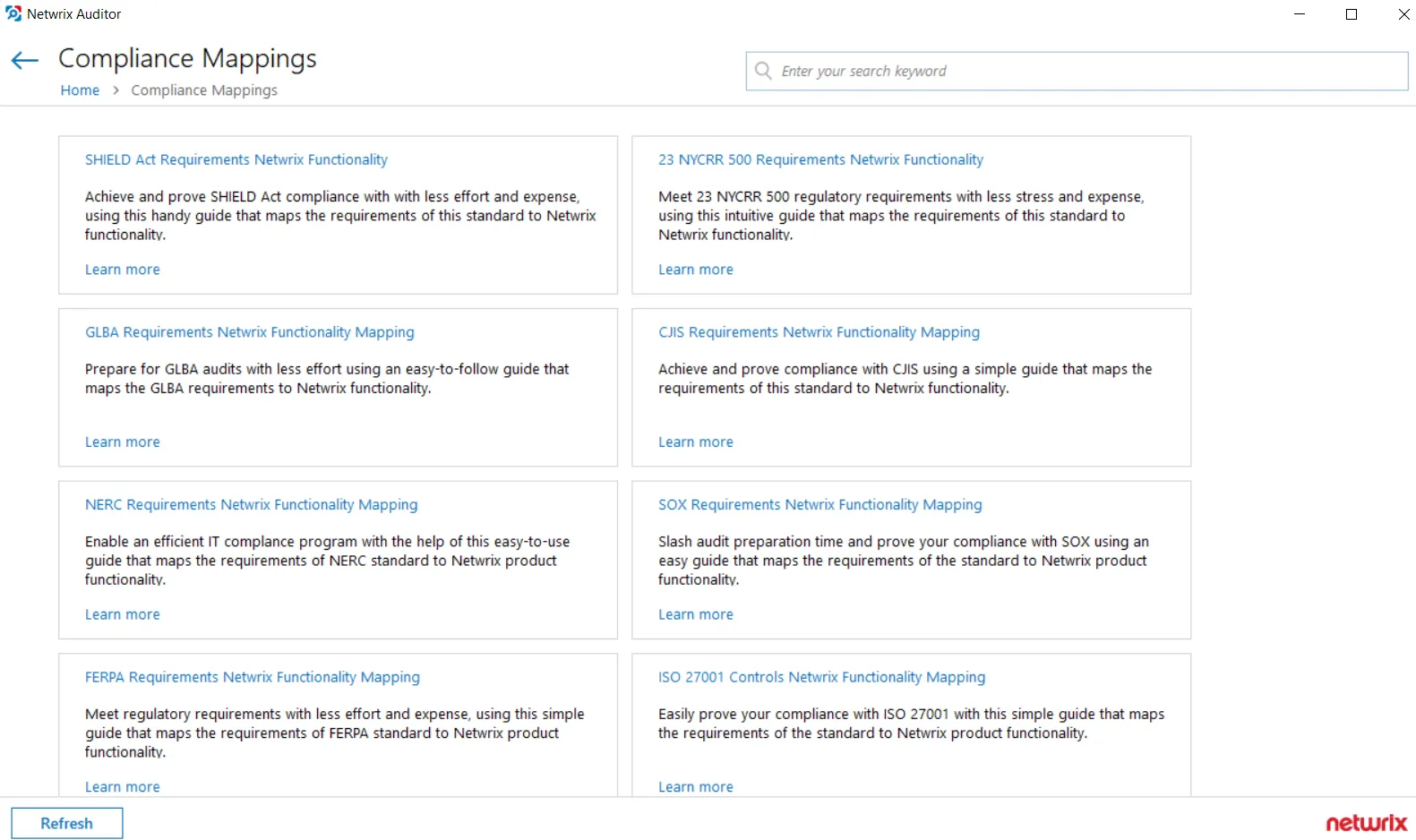Click Learn more under 23 NYCRR 500 card
Screen dimensions: 1416x840
point(696,270)
